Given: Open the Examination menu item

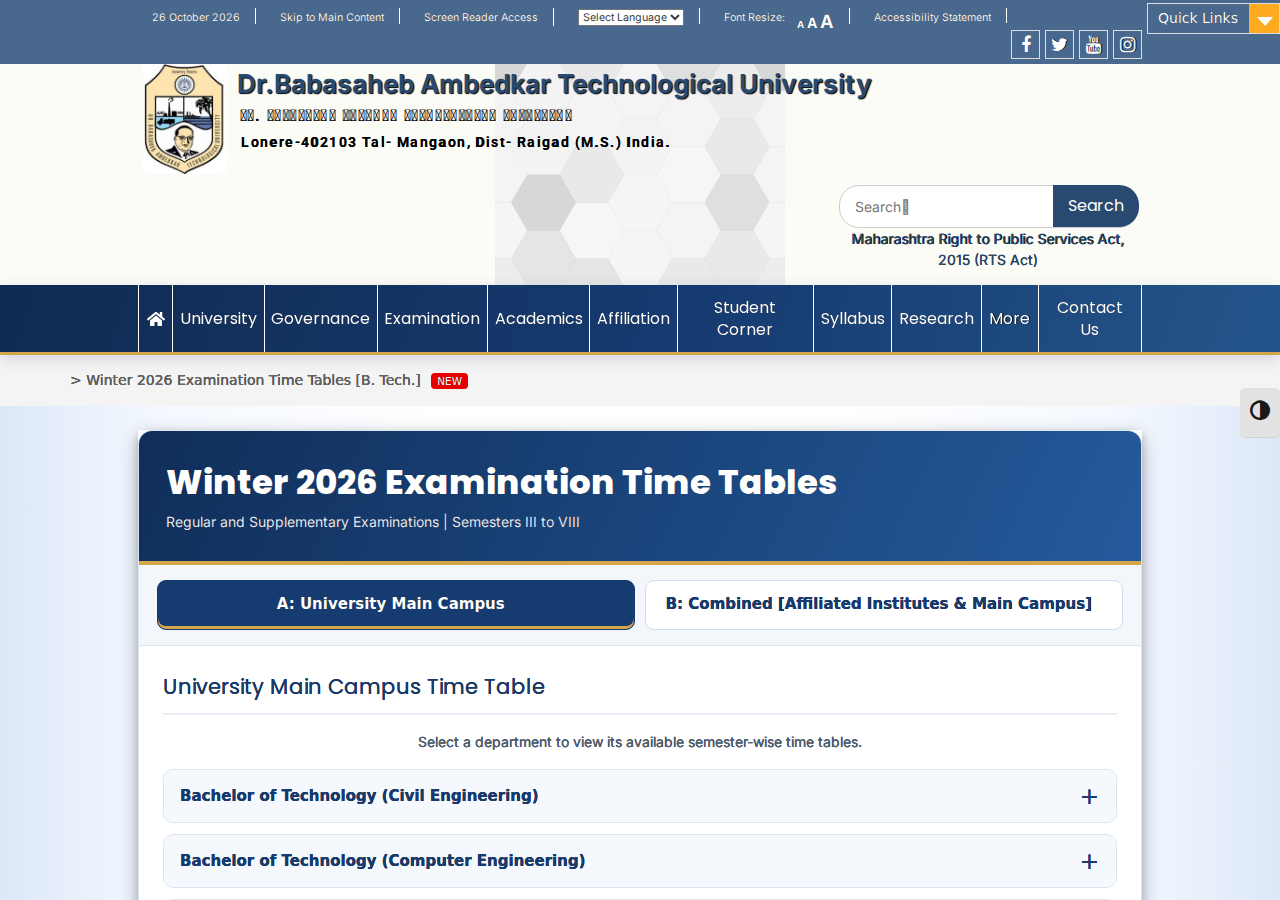Looking at the screenshot, I should tap(432, 319).
